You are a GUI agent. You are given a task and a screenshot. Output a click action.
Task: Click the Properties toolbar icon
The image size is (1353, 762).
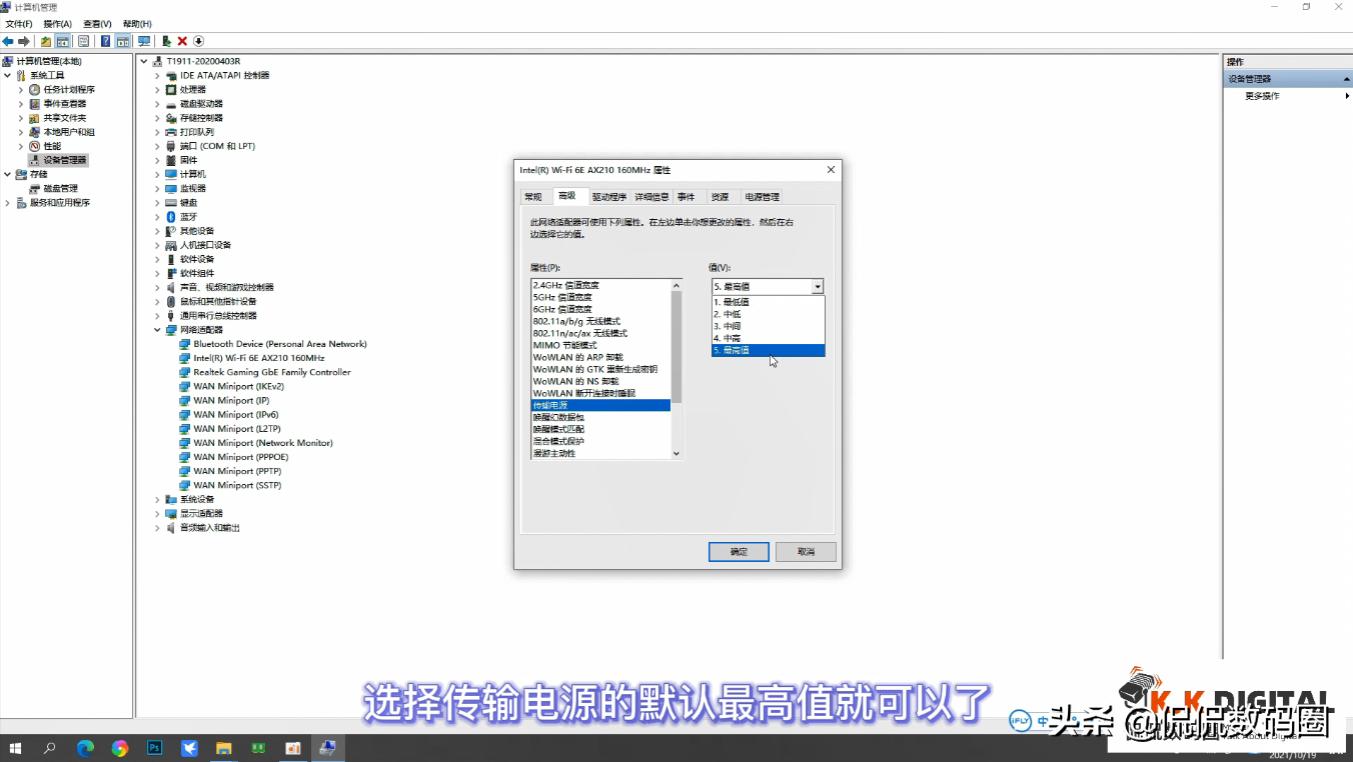[x=83, y=41]
